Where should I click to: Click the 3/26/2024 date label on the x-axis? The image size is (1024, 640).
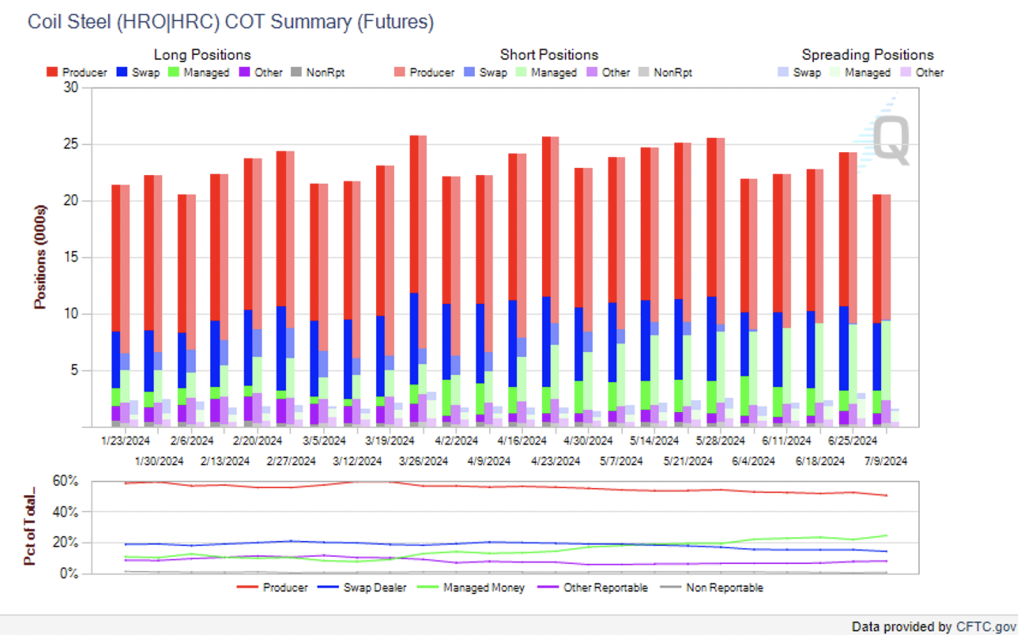tap(423, 461)
